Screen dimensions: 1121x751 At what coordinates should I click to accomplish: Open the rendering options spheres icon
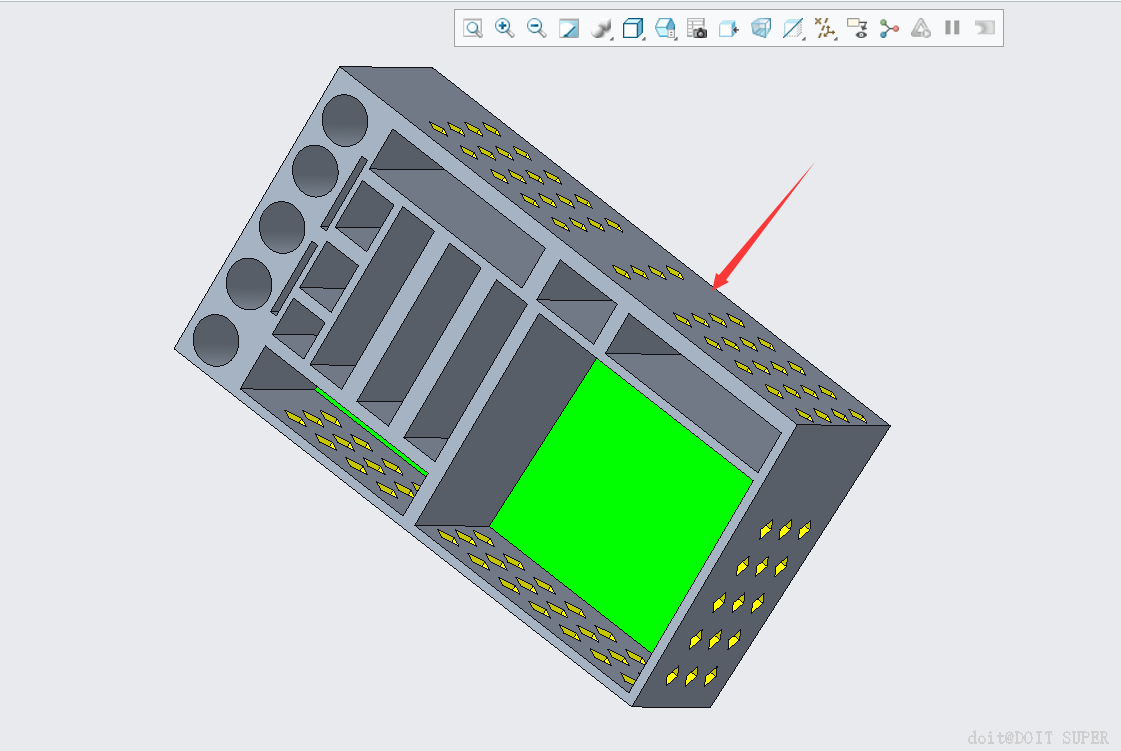click(x=601, y=29)
